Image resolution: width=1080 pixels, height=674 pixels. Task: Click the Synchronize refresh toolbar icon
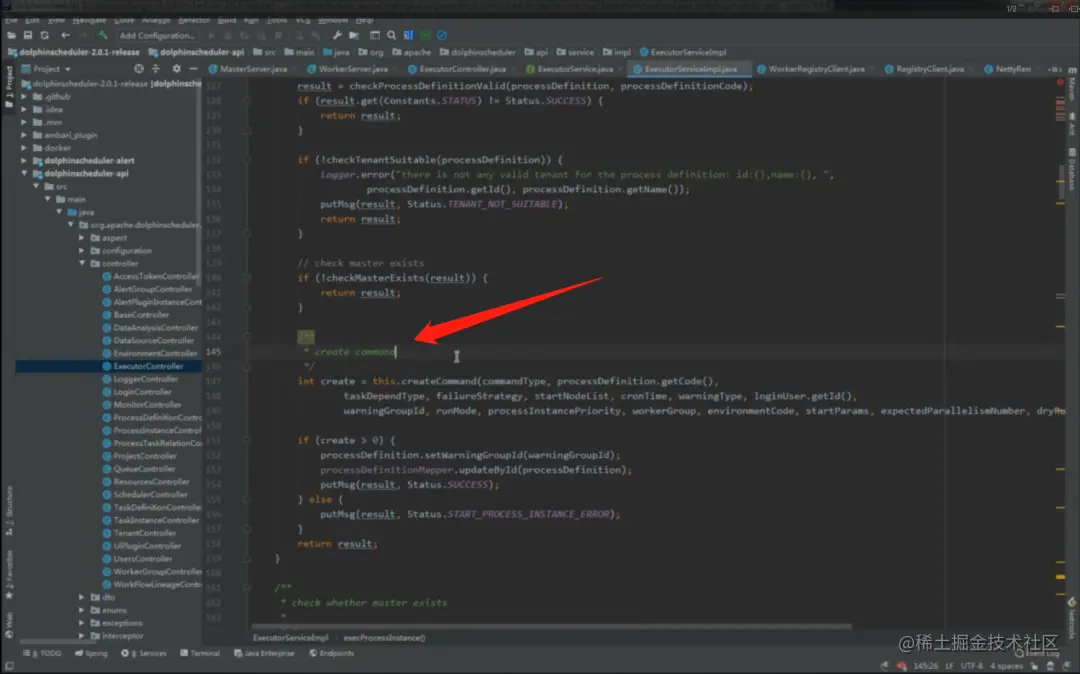(45, 35)
